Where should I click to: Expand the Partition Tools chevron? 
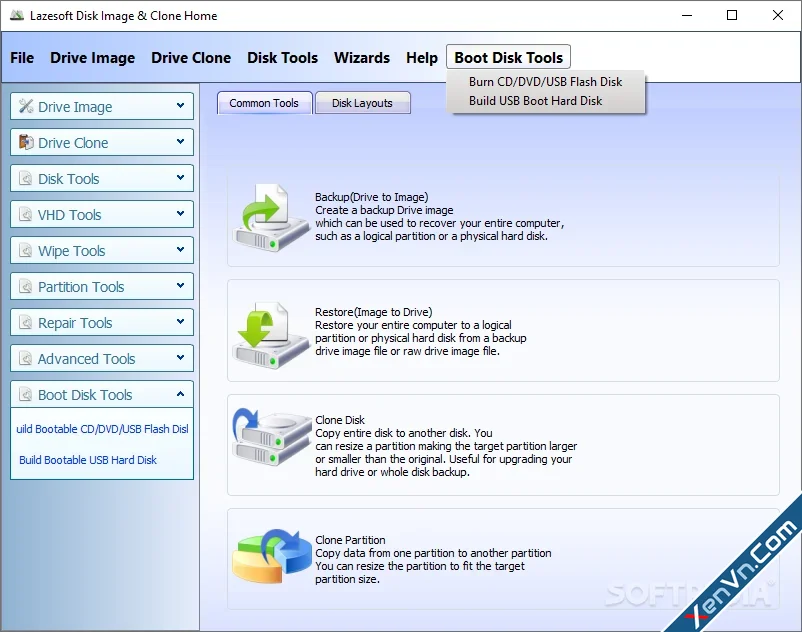180,286
